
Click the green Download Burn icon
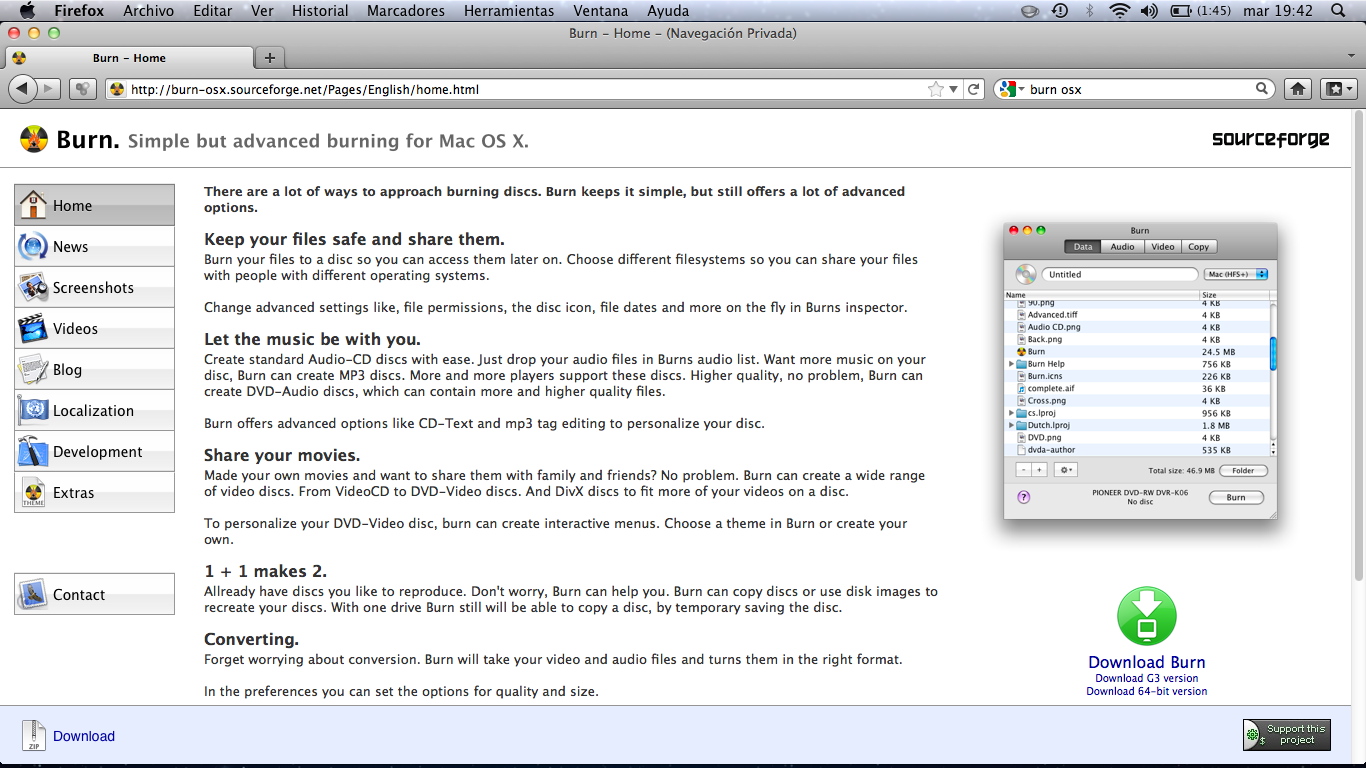pyautogui.click(x=1146, y=616)
